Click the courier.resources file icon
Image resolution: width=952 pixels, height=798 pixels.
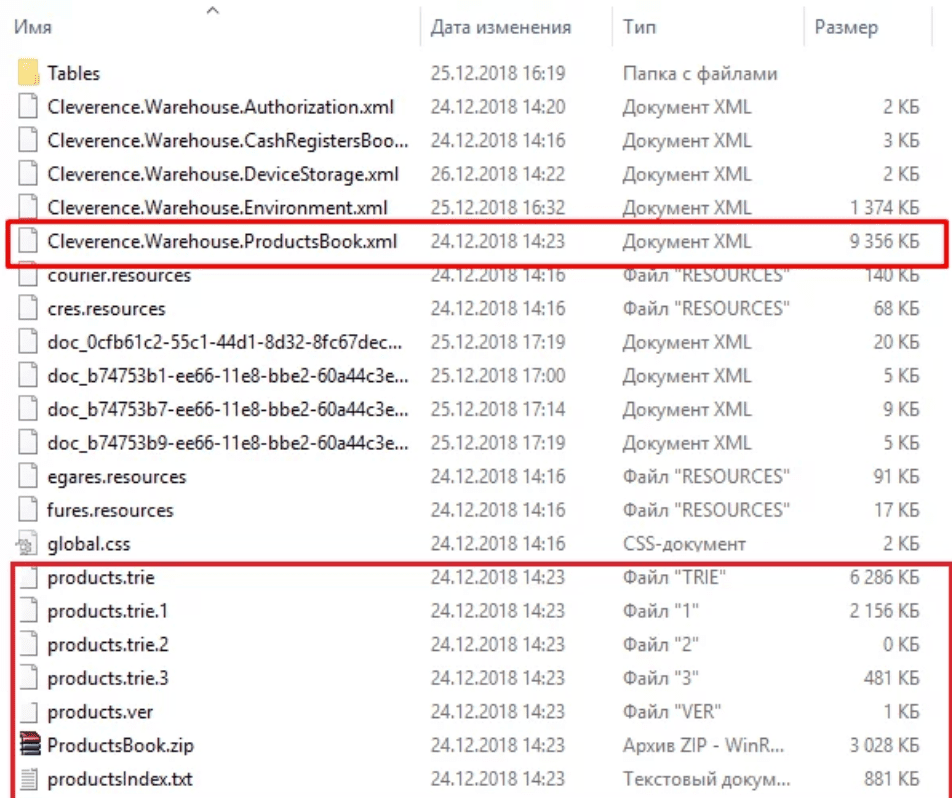point(28,275)
